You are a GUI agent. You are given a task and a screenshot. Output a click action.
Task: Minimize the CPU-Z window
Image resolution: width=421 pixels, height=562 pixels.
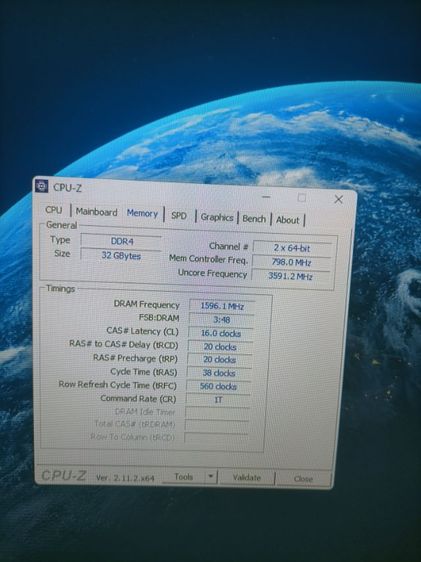point(266,197)
